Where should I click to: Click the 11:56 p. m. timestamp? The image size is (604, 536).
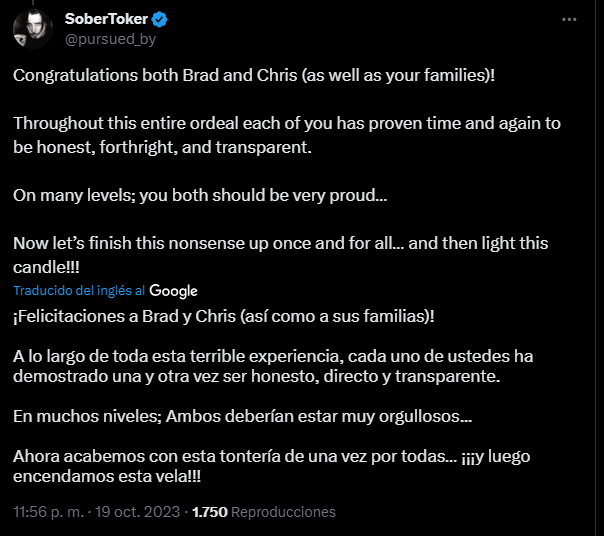click(x=50, y=511)
